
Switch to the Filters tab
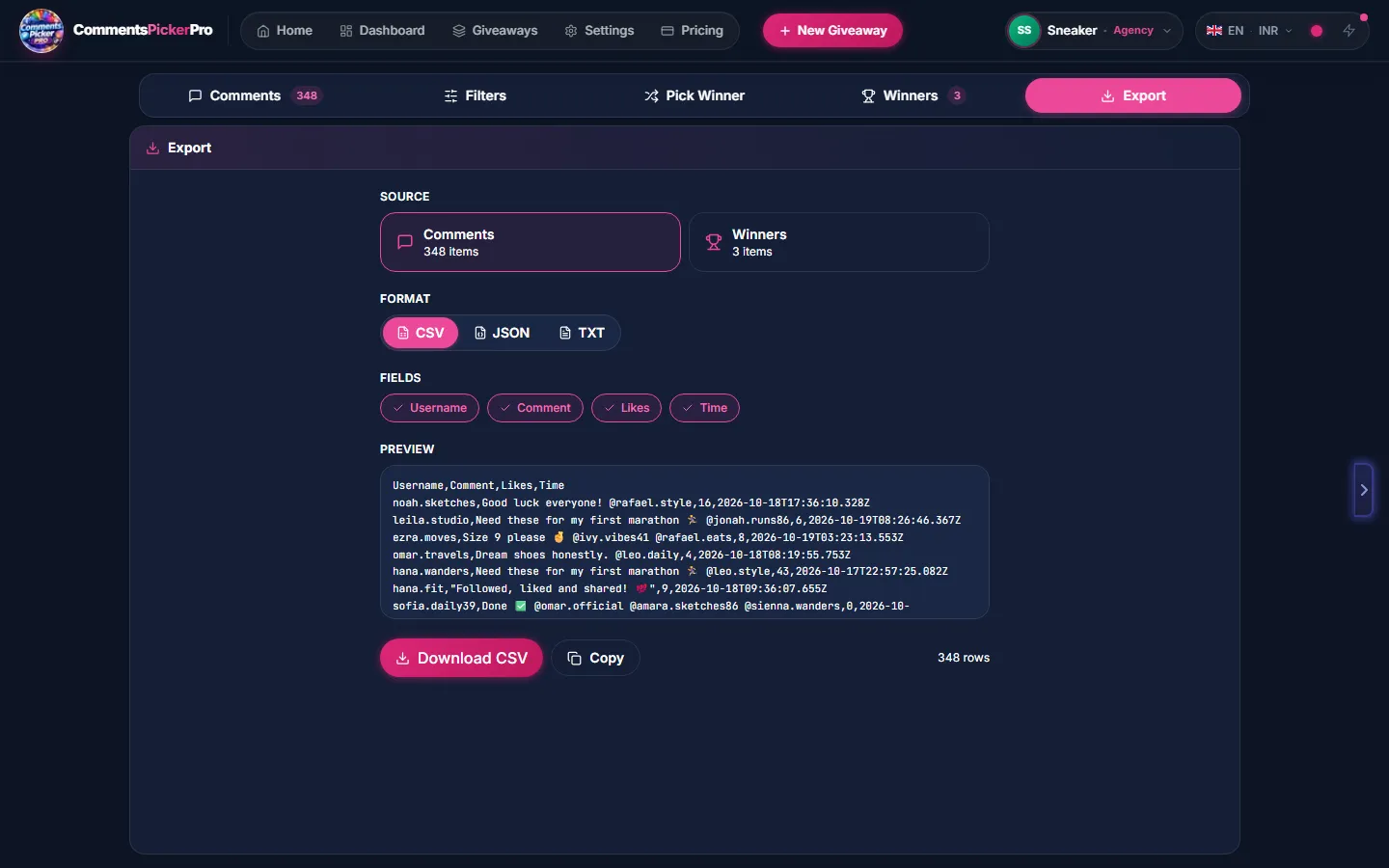point(475,95)
